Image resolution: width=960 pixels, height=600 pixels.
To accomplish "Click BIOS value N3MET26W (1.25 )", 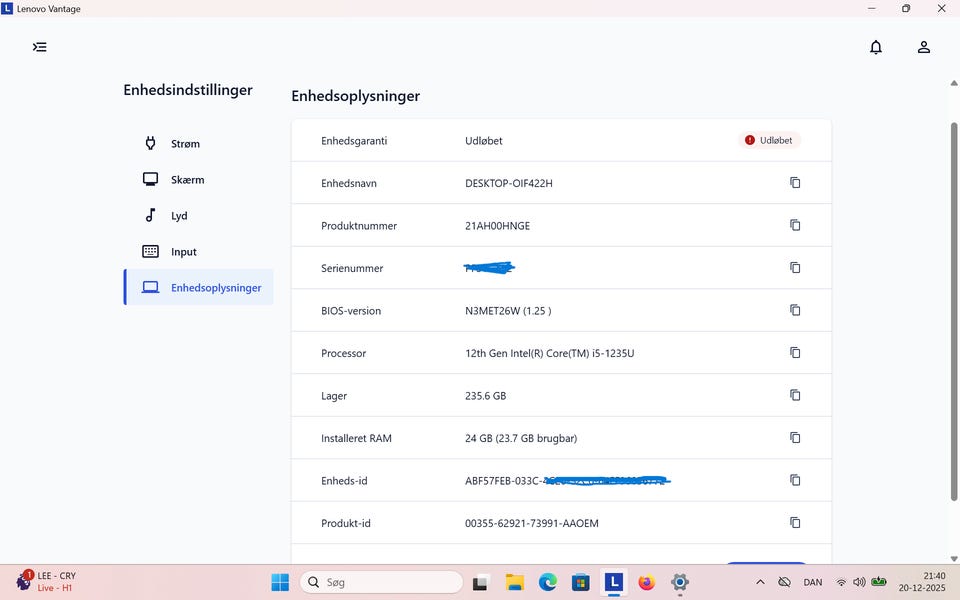I will point(508,310).
